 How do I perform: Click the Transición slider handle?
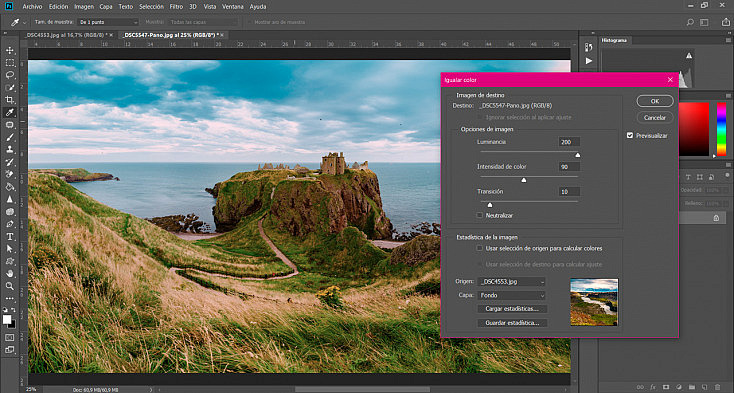(x=490, y=204)
